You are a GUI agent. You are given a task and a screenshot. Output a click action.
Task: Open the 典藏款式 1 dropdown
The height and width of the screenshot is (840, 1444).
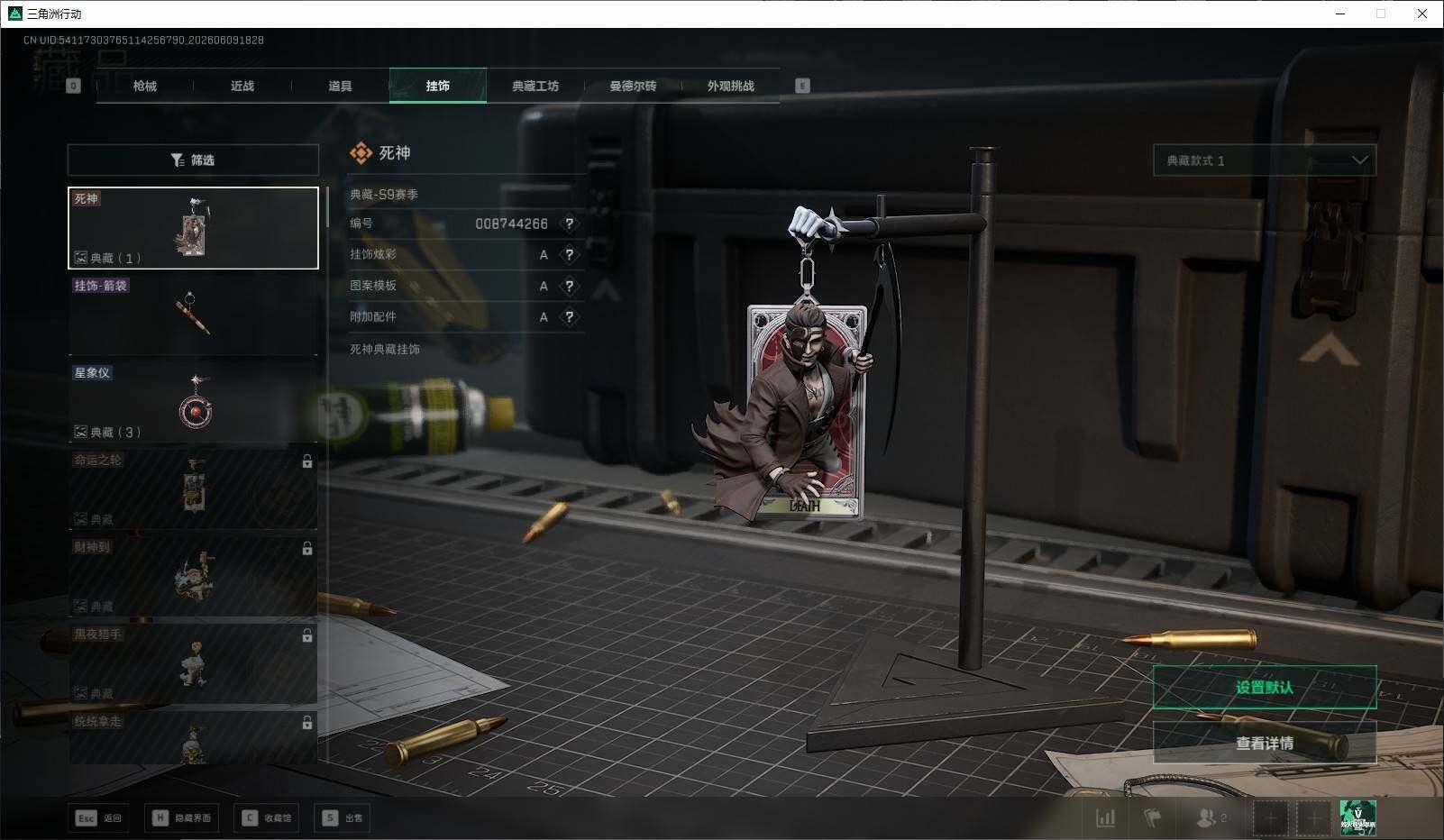point(1265,160)
